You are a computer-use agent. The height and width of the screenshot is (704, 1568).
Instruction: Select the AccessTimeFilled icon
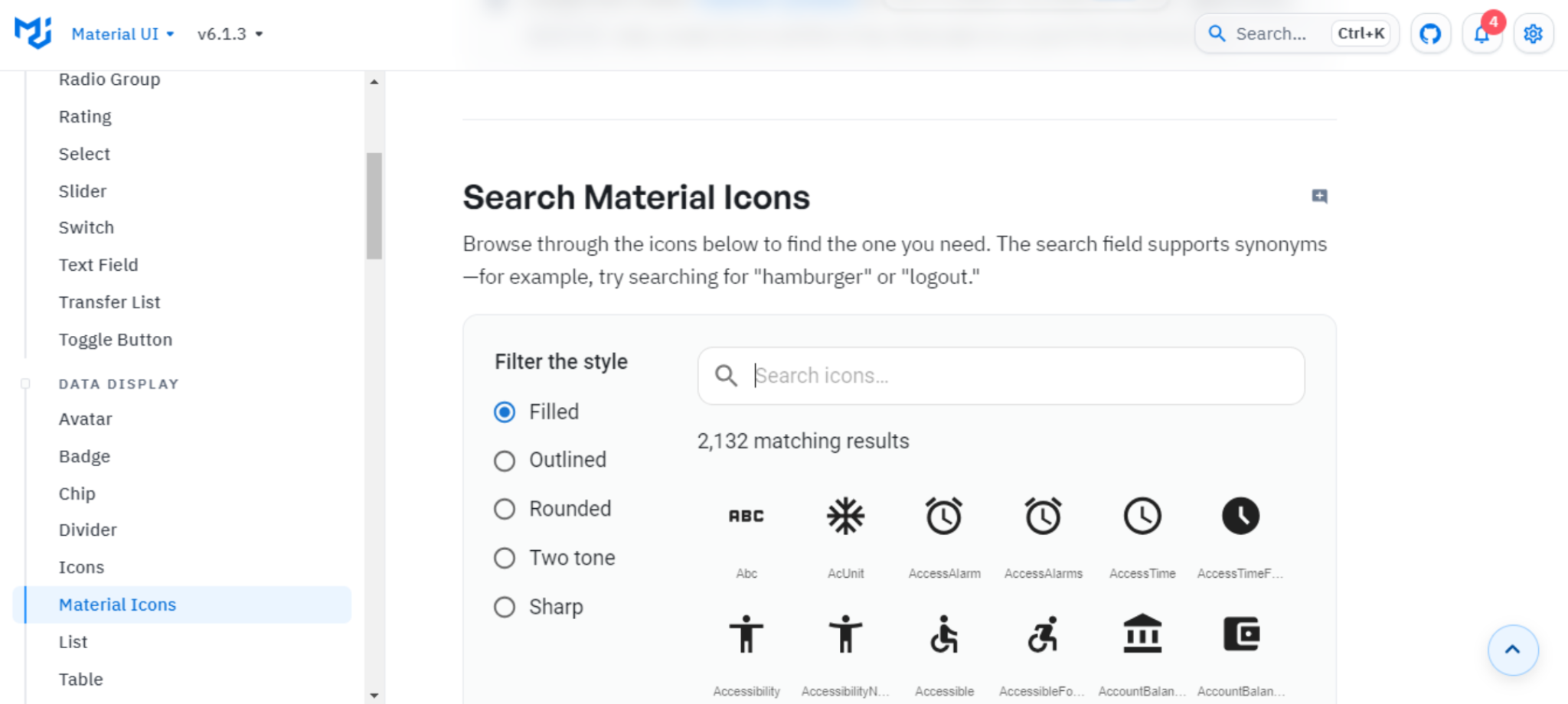[x=1241, y=516]
